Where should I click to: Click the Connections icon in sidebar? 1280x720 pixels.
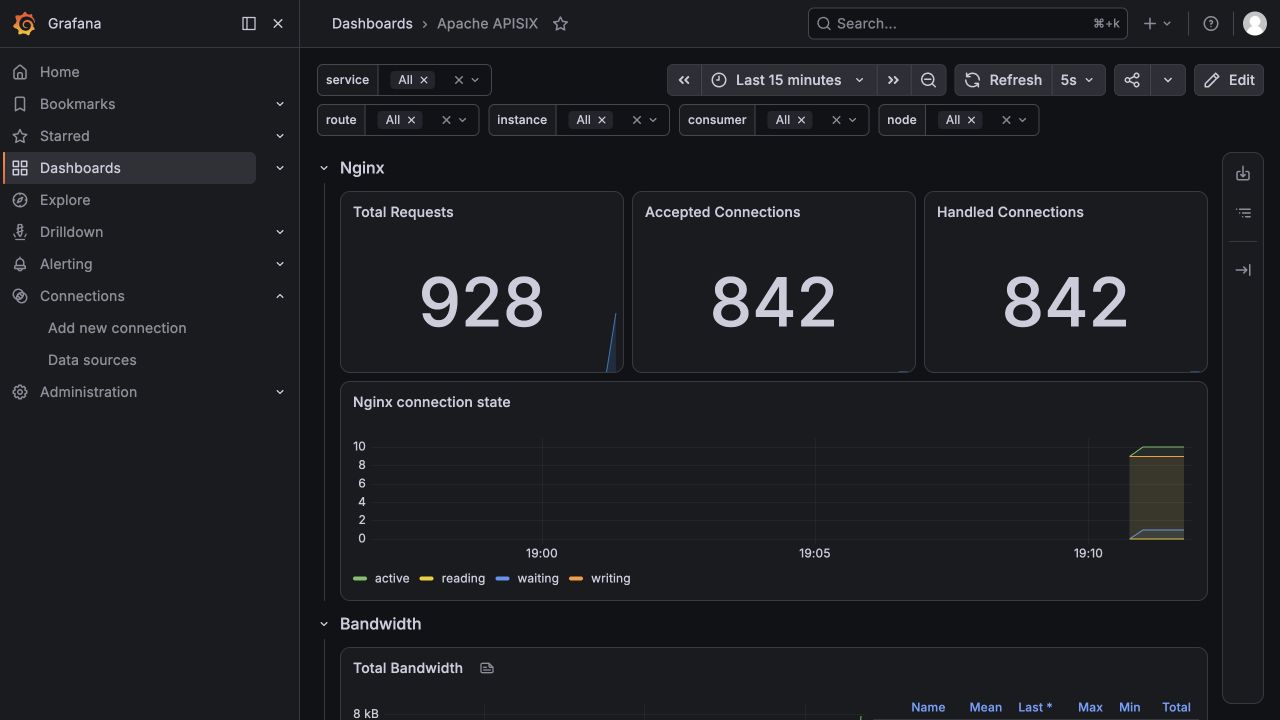[x=20, y=296]
